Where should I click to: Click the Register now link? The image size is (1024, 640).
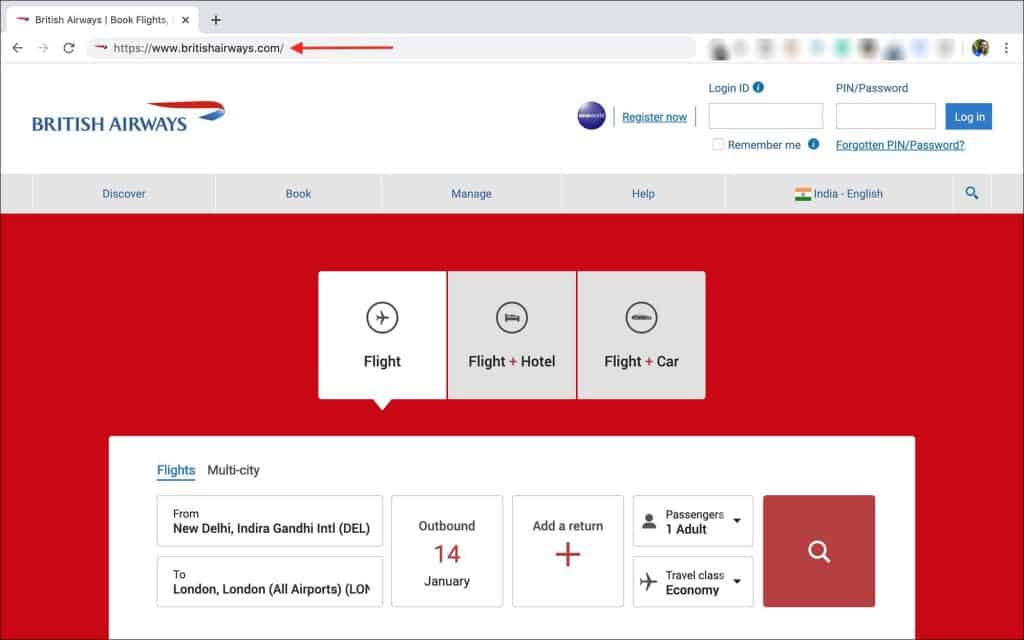pyautogui.click(x=654, y=117)
